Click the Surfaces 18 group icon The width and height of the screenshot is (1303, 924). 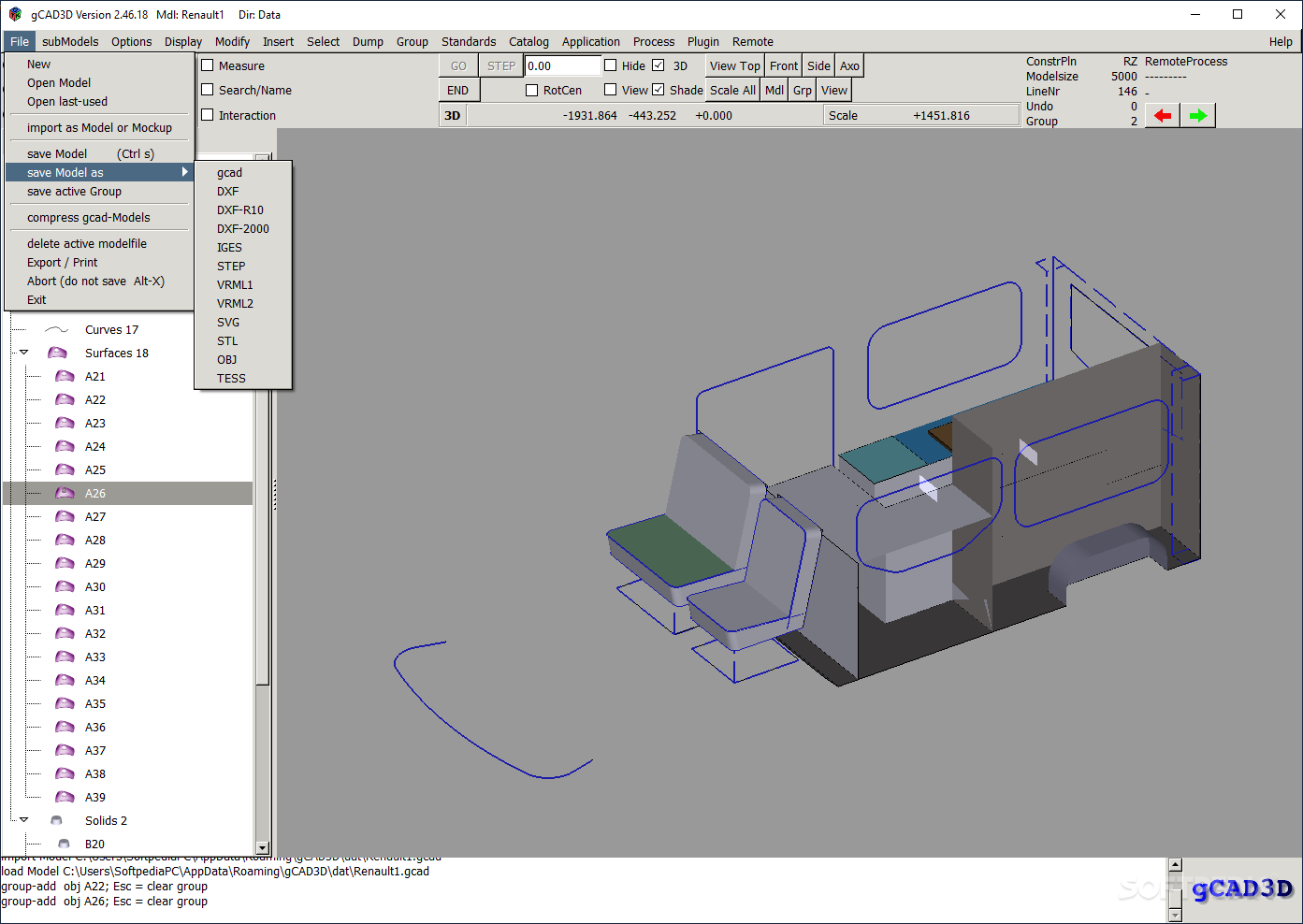pyautogui.click(x=57, y=353)
